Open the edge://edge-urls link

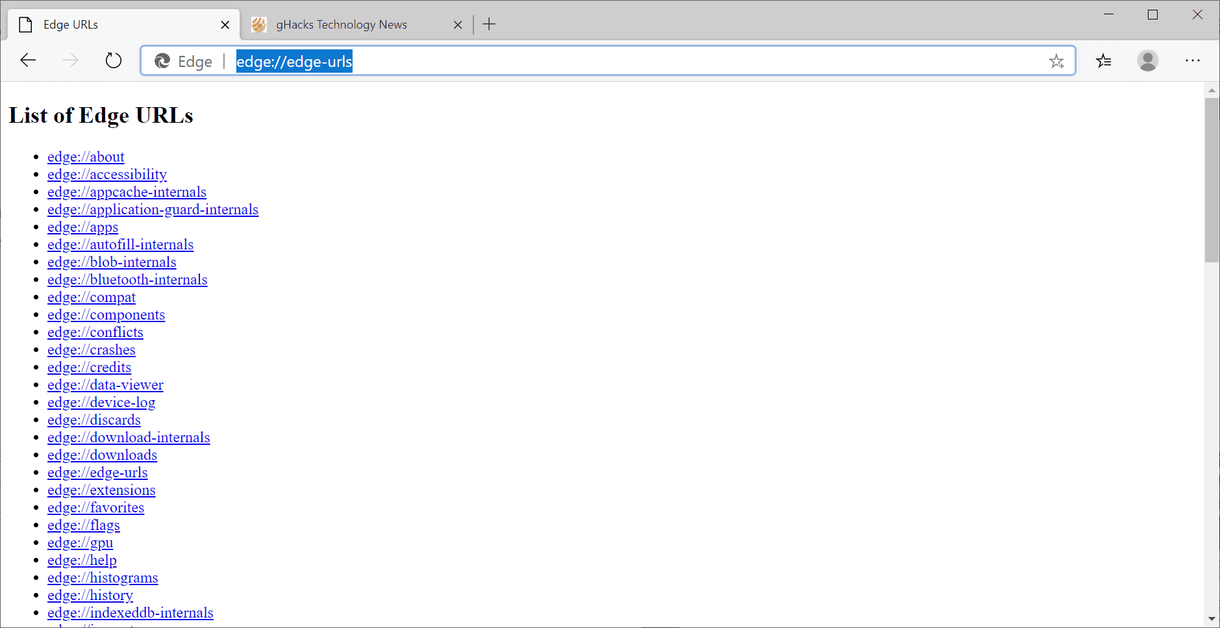click(97, 472)
